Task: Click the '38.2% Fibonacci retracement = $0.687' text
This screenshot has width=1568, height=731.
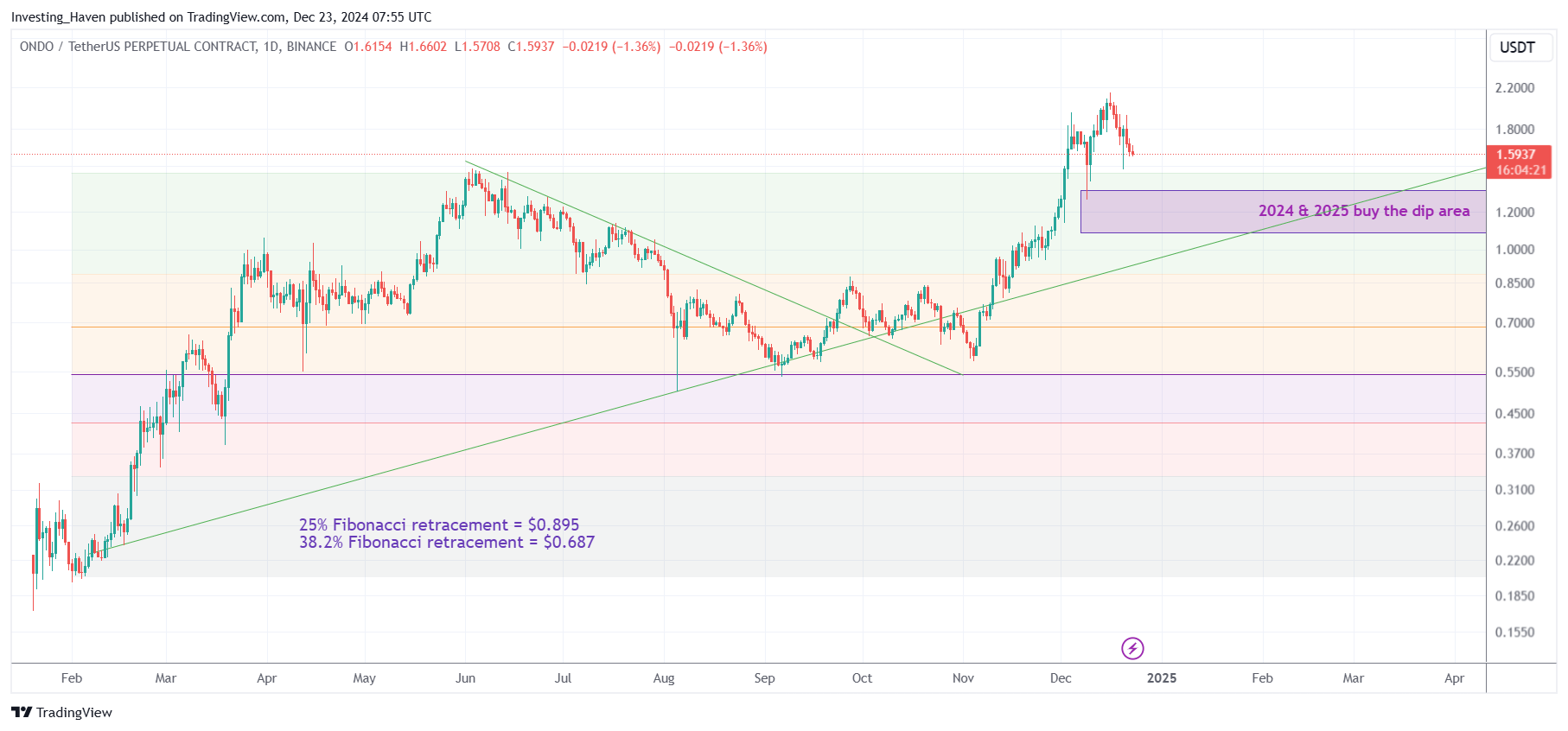Action: [x=447, y=542]
